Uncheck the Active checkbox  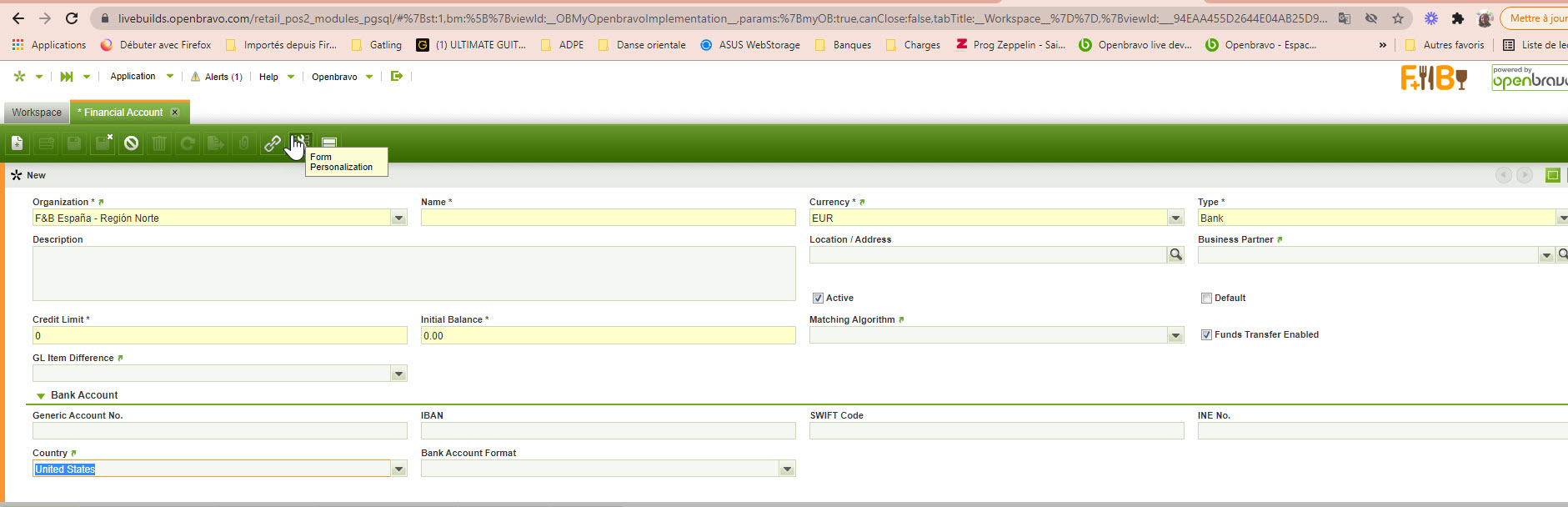(x=818, y=298)
